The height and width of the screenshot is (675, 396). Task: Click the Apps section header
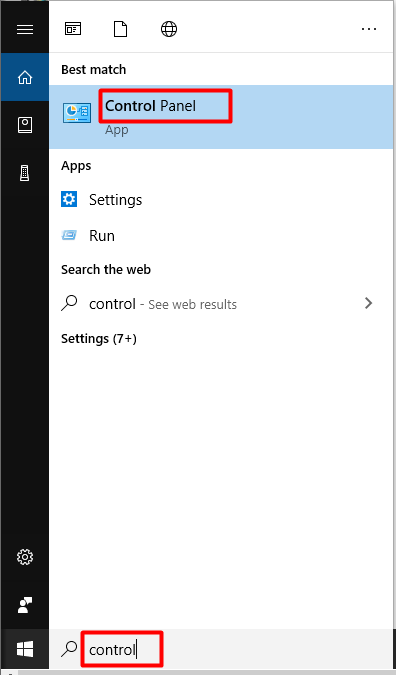[76, 166]
